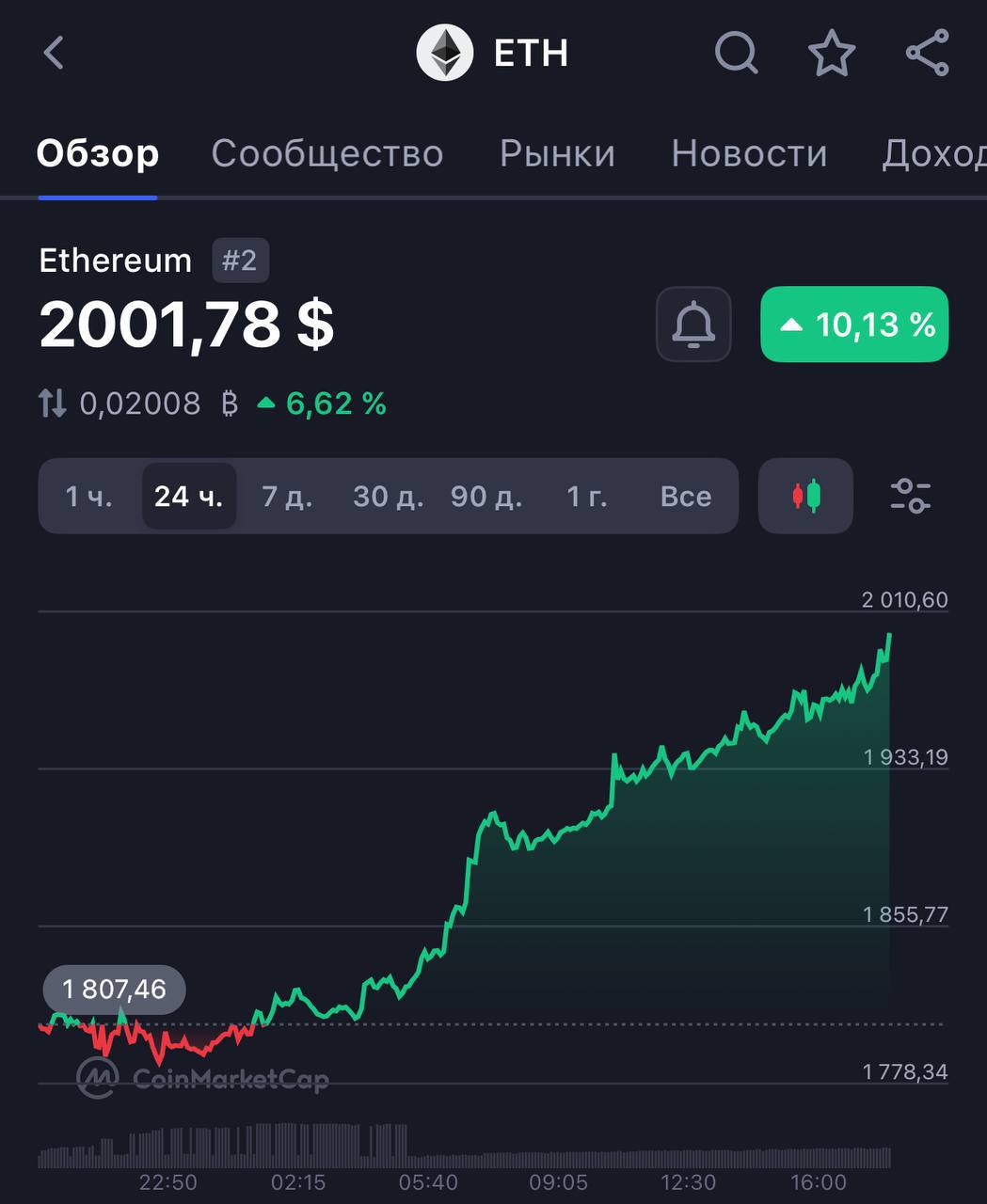Select the 30 д. timeframe
This screenshot has width=987, height=1204.
point(388,496)
